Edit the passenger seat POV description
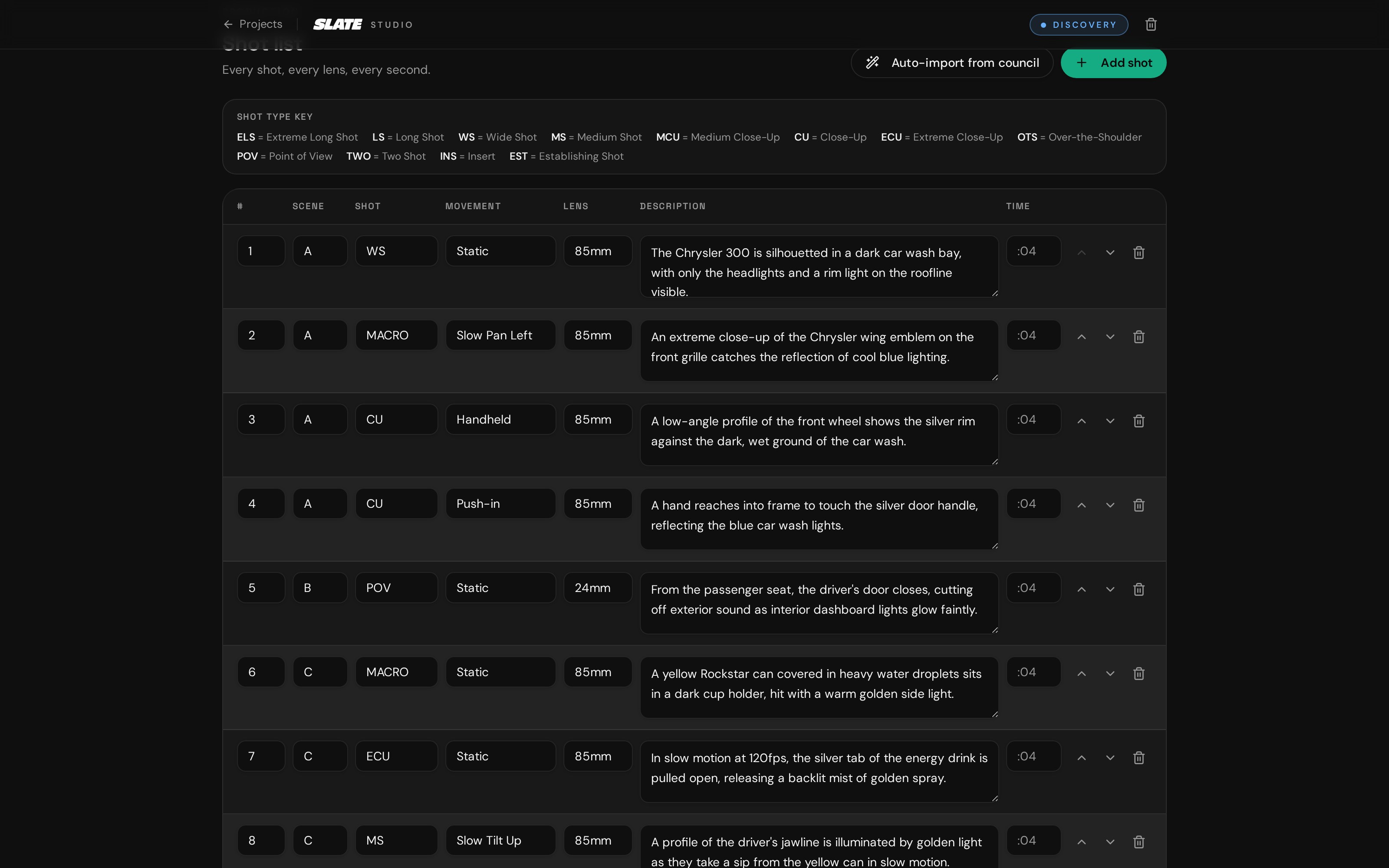1389x868 pixels. tap(819, 603)
